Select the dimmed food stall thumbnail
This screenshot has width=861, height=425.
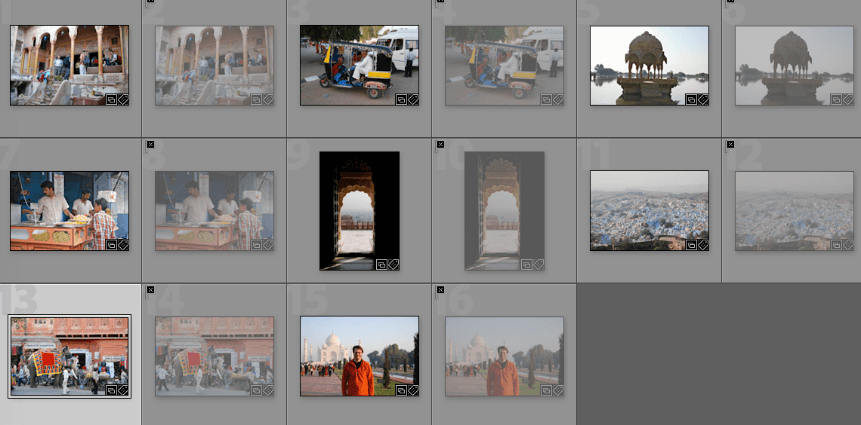[x=214, y=210]
